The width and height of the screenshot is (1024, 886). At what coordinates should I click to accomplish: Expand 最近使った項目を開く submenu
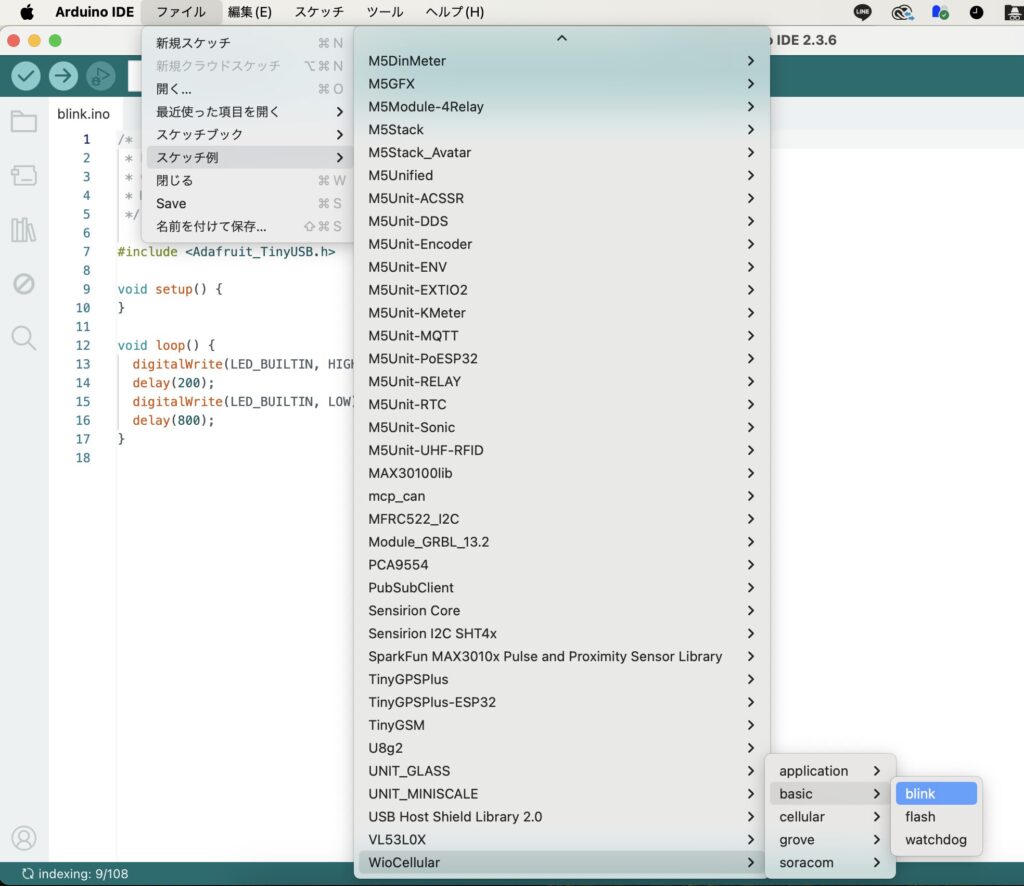pos(249,112)
